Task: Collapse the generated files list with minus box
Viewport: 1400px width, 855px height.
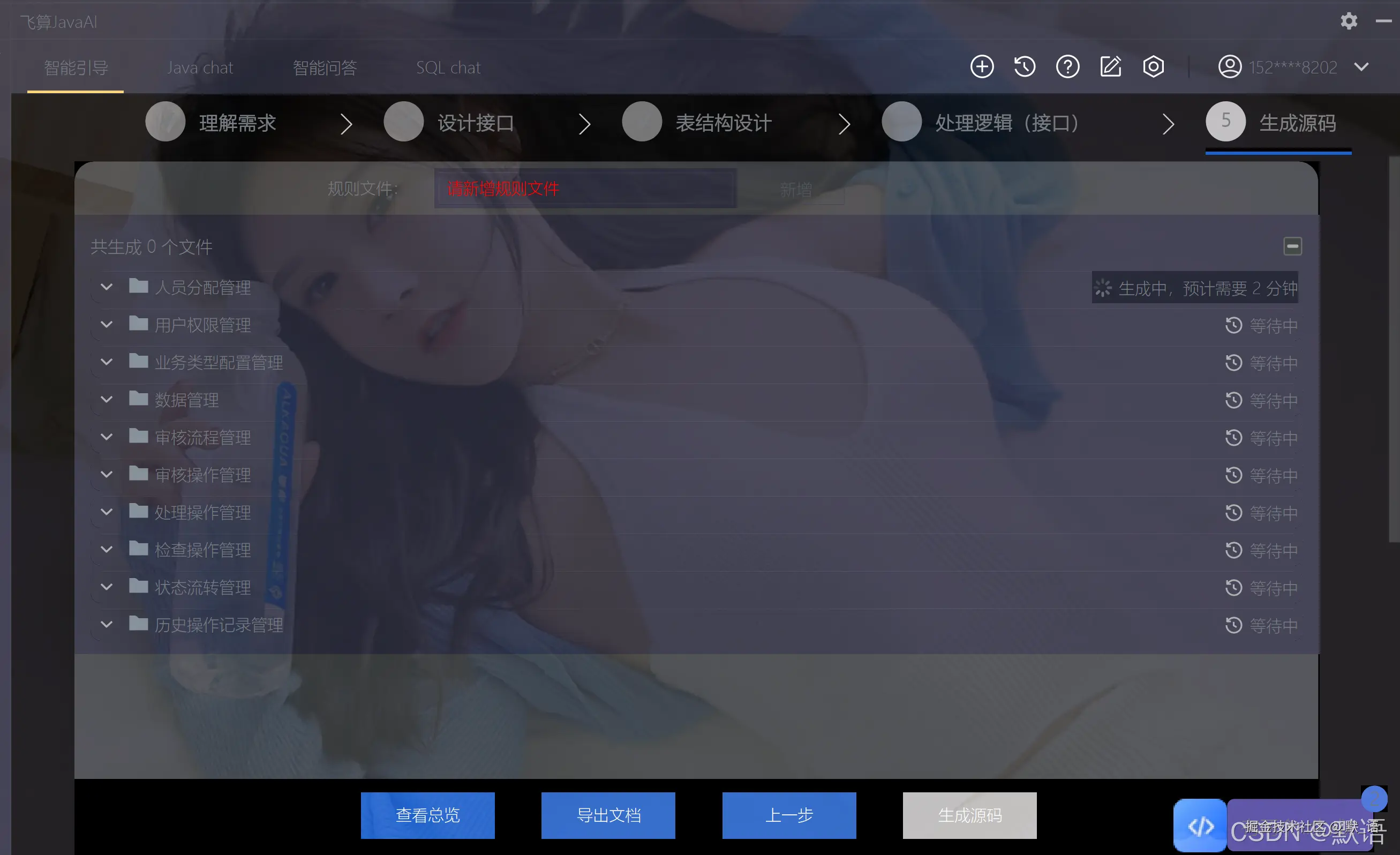Action: 1292,246
